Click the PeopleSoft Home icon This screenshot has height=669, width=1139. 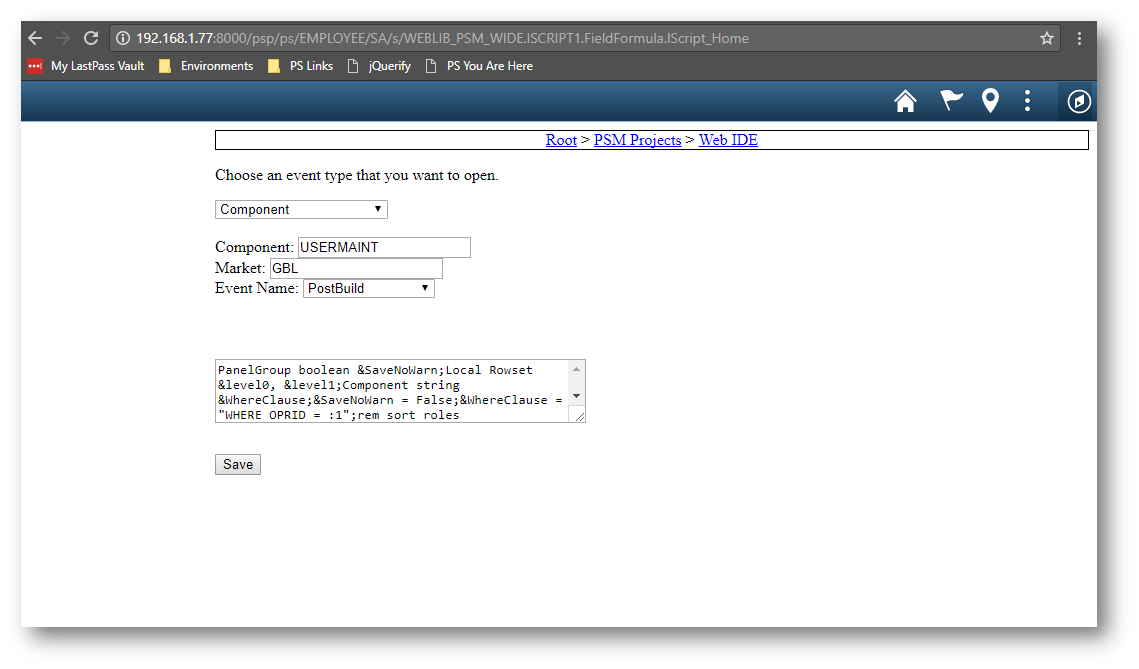[905, 101]
